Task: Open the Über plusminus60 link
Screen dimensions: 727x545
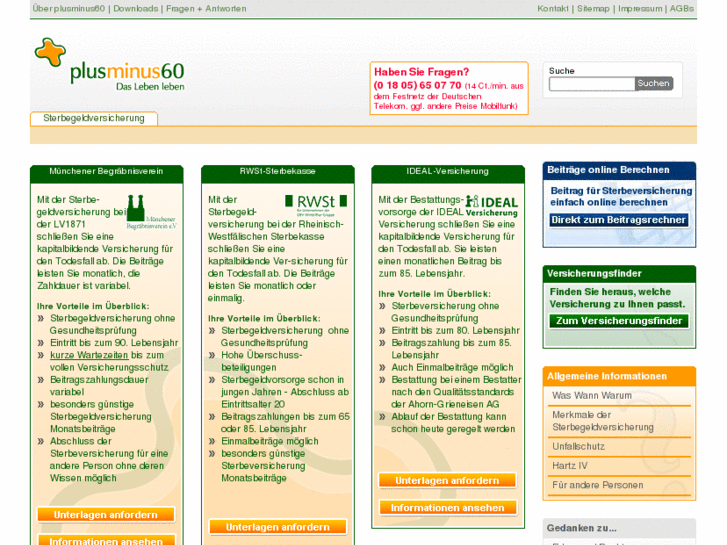Action: point(69,8)
